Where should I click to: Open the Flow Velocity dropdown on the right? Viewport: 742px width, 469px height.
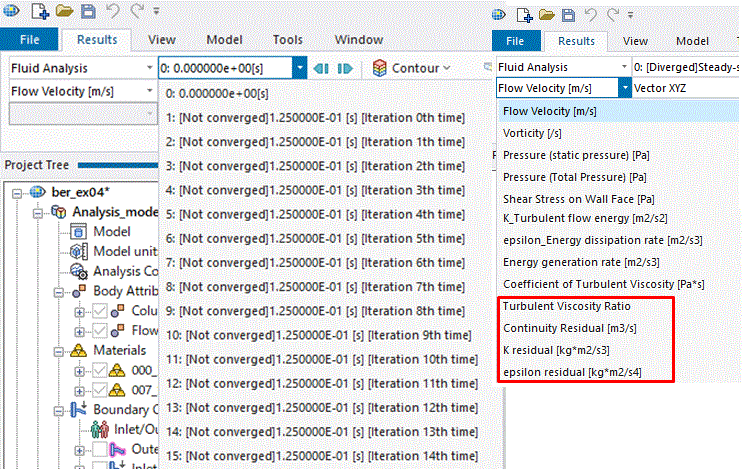point(624,88)
